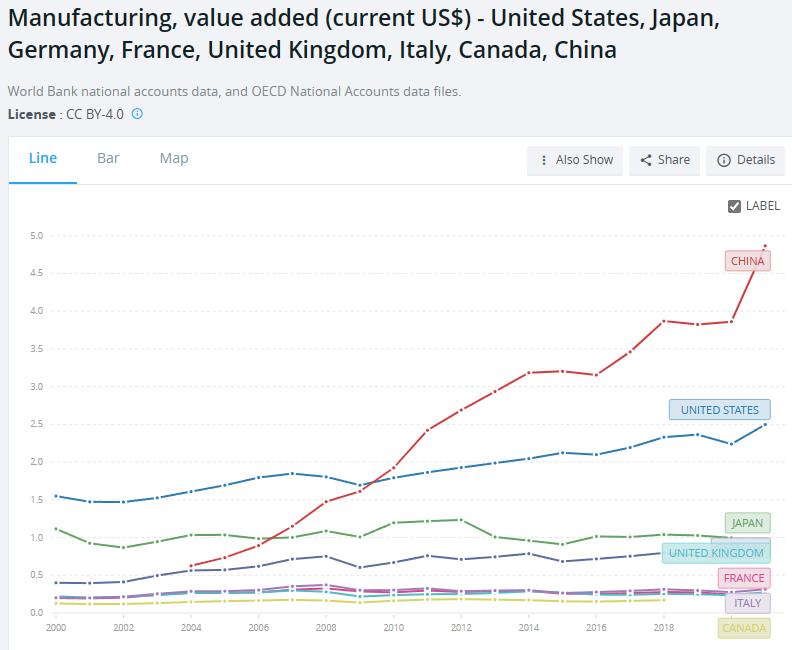The width and height of the screenshot is (792, 650).
Task: Switch to the Bar tab
Action: coord(108,158)
